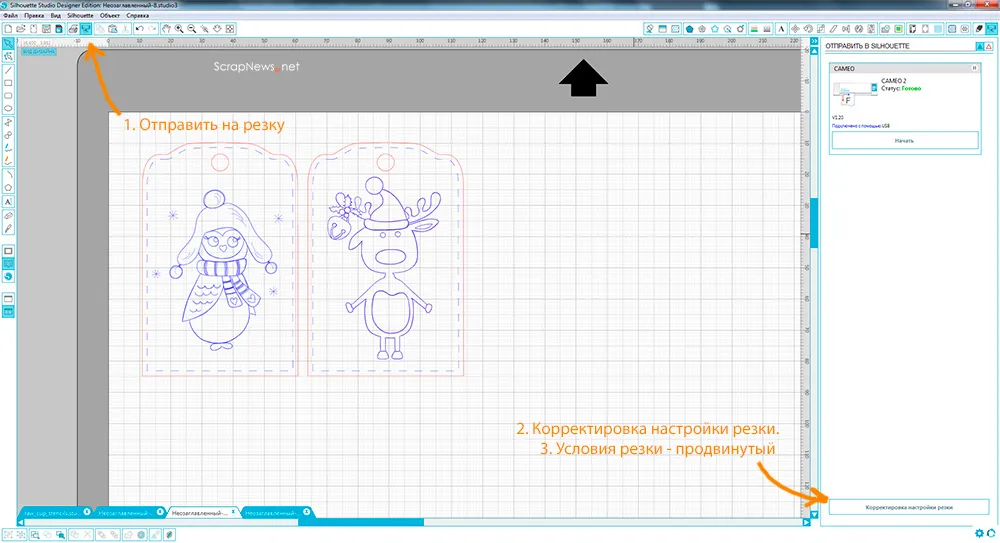Open the Справка menu

click(137, 15)
